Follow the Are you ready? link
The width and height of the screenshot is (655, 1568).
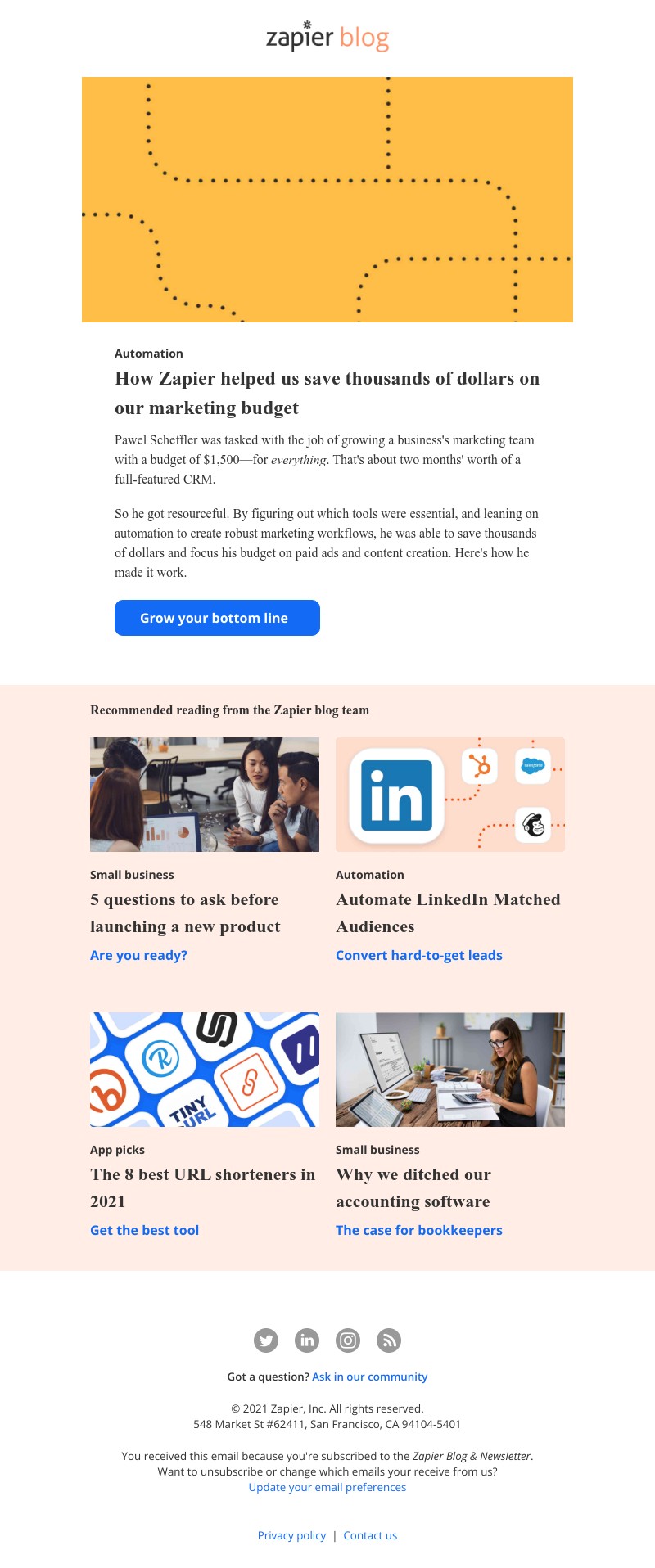pos(138,955)
